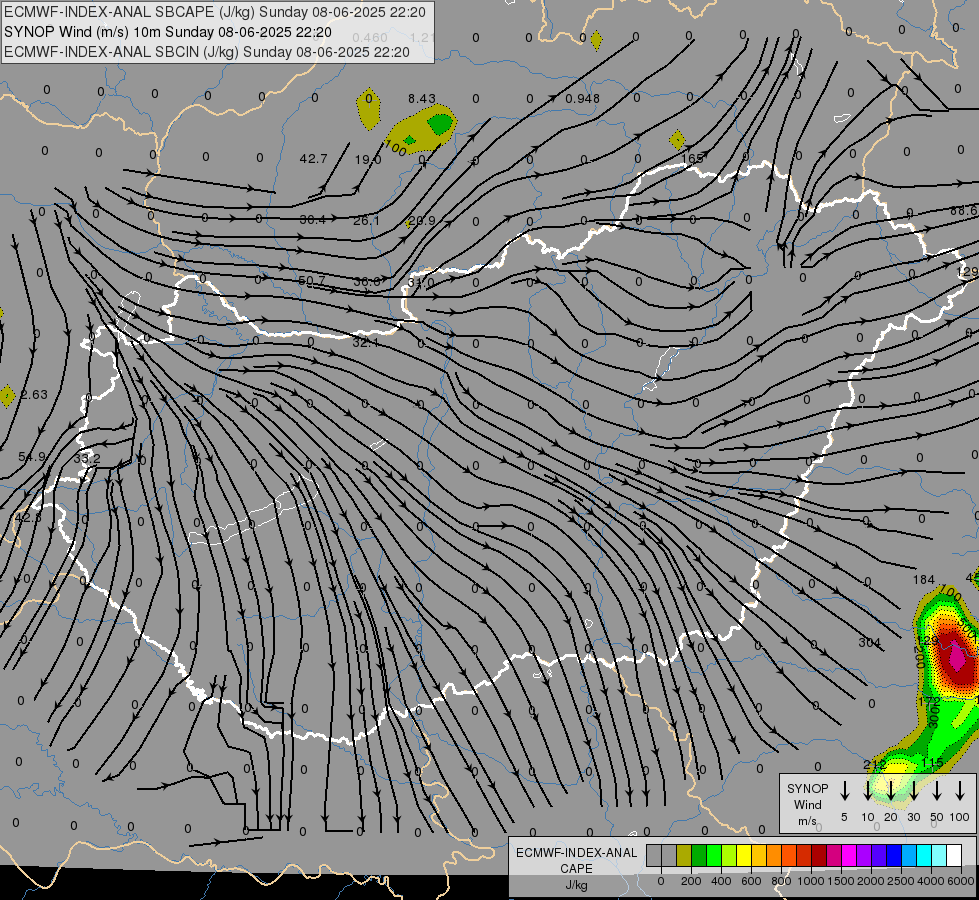Select the wind arrow above the 30 label
The height and width of the screenshot is (900, 979).
914,790
